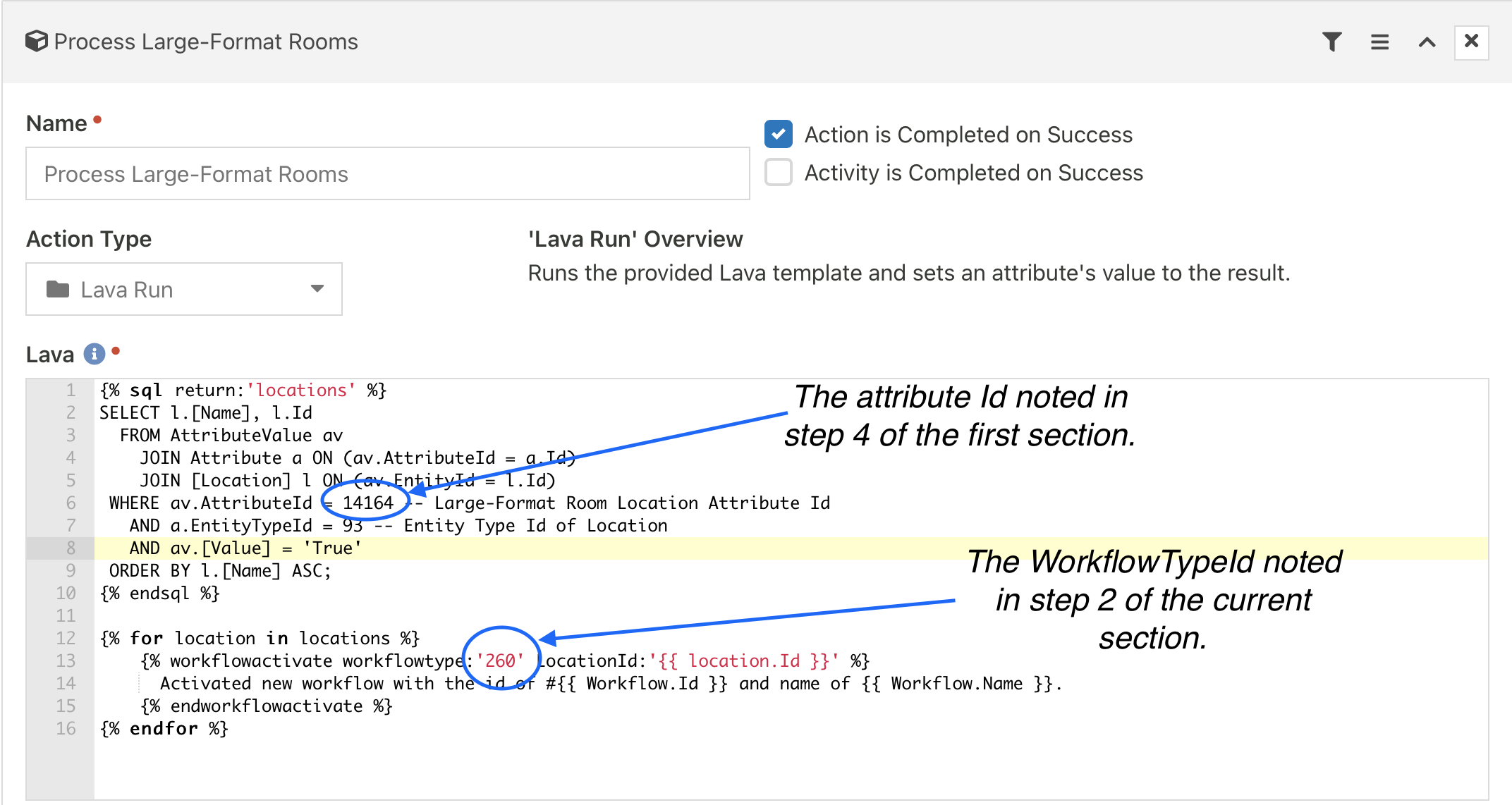Screen dimensions: 1512x805
Task: Click the filter funnel icon in header
Action: (1331, 42)
